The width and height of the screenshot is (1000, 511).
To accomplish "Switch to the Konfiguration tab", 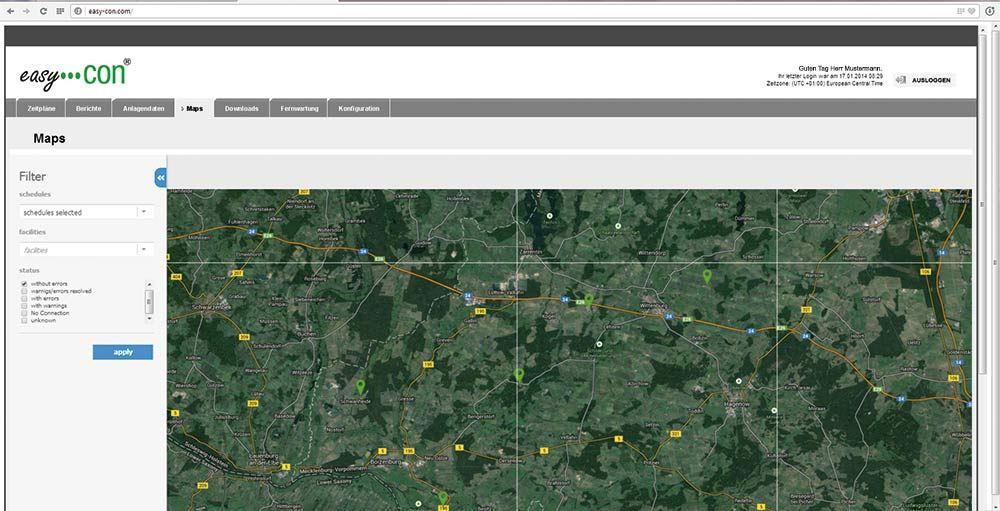I will tap(359, 108).
